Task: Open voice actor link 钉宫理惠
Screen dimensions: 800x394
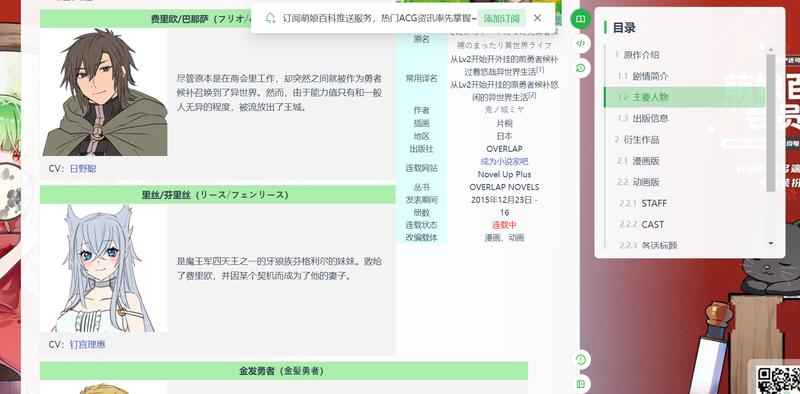Action: coord(87,344)
